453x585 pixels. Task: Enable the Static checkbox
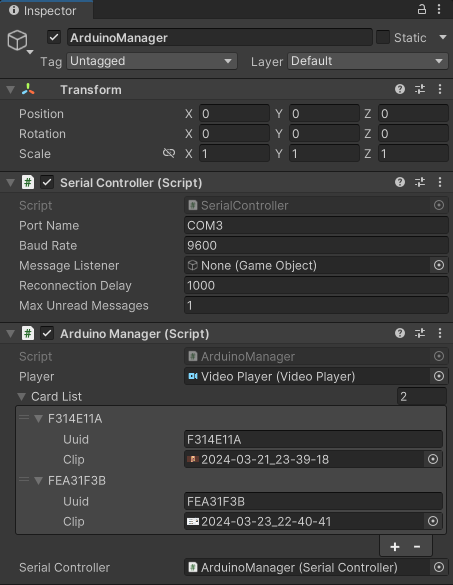(x=383, y=37)
